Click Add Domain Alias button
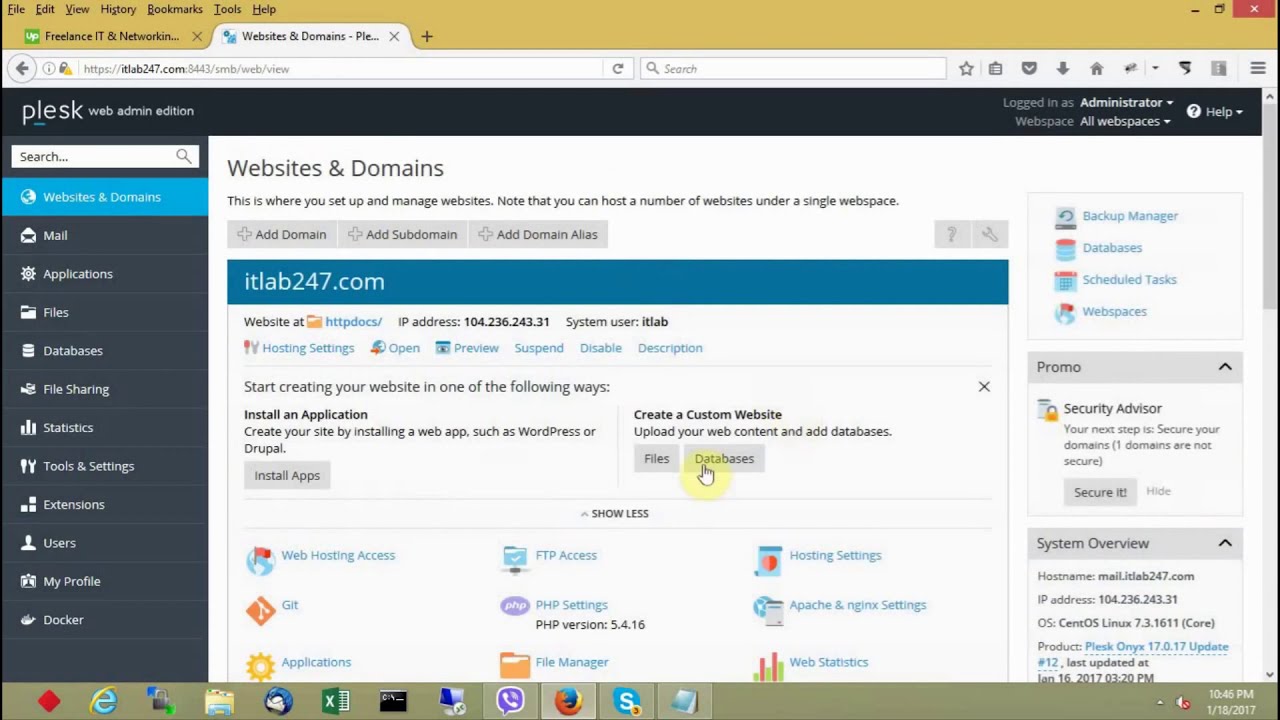Viewport: 1280px width, 720px height. [x=538, y=234]
